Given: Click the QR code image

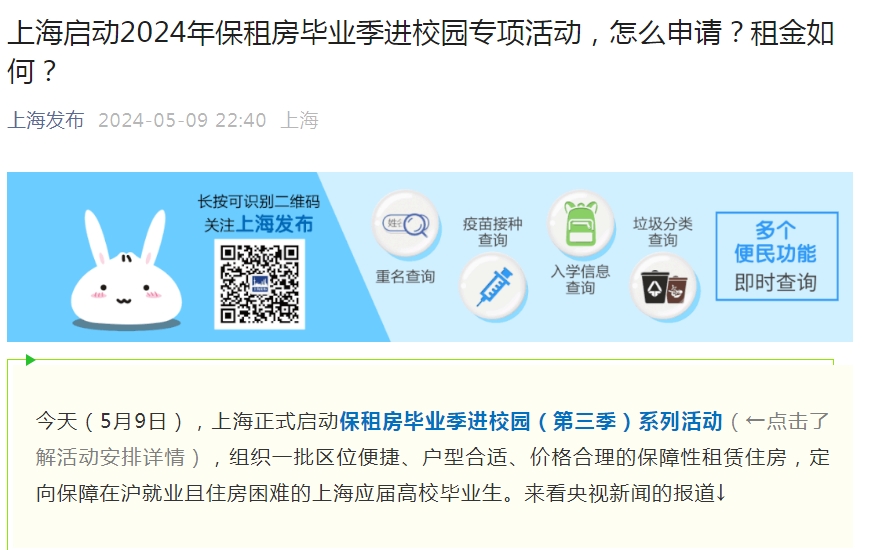Looking at the screenshot, I should tap(259, 284).
